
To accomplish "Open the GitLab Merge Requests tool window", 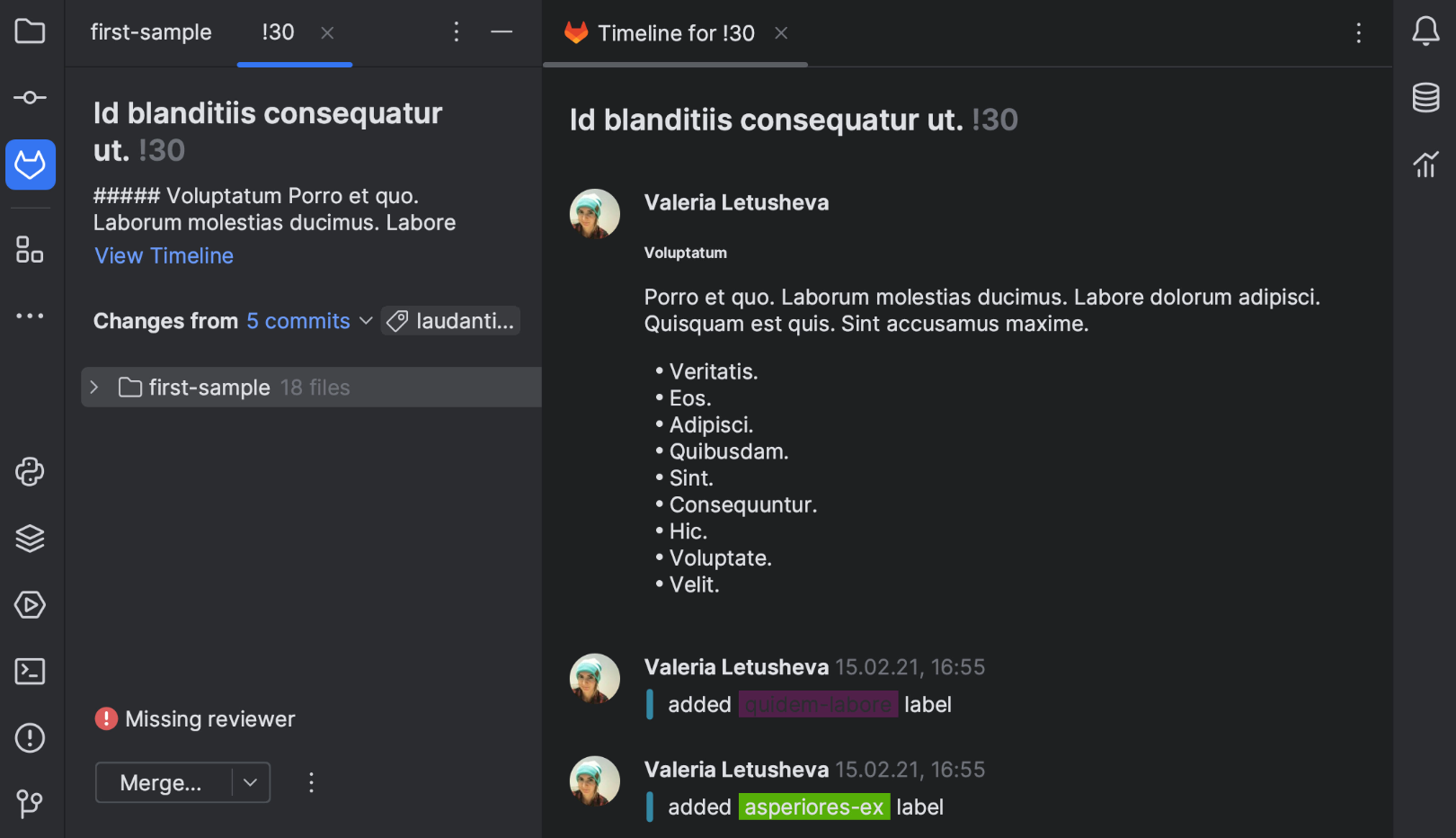I will pyautogui.click(x=30, y=165).
